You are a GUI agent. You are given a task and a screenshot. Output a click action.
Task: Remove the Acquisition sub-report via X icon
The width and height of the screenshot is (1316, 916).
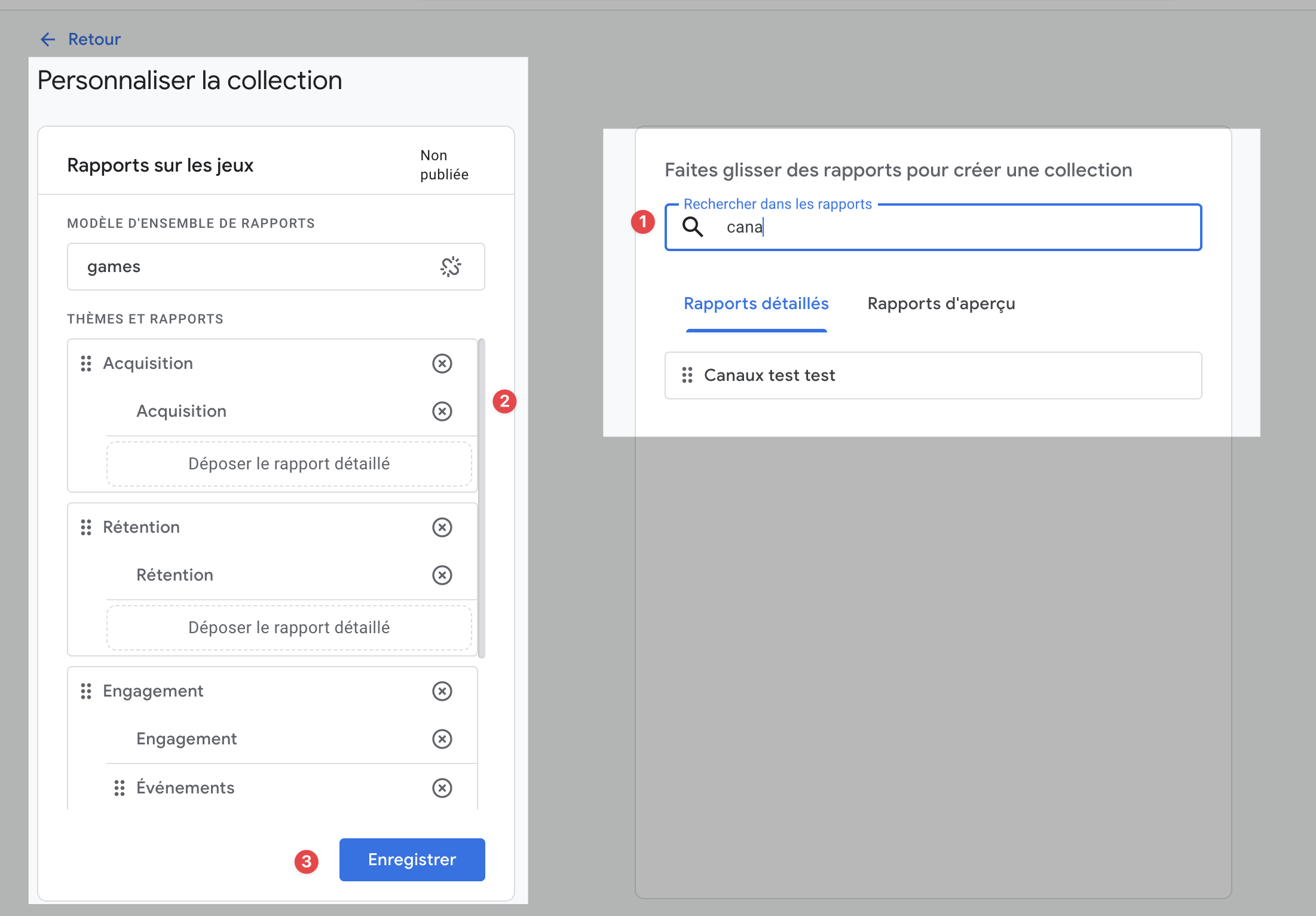(442, 411)
